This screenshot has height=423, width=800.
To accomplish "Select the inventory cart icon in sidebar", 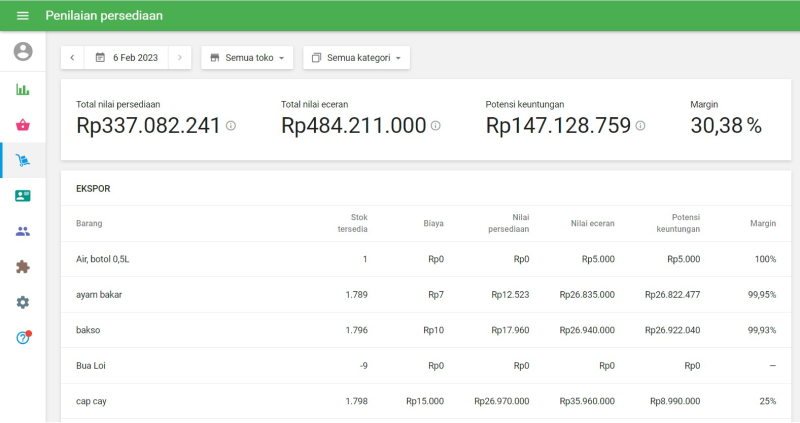I will point(22,160).
